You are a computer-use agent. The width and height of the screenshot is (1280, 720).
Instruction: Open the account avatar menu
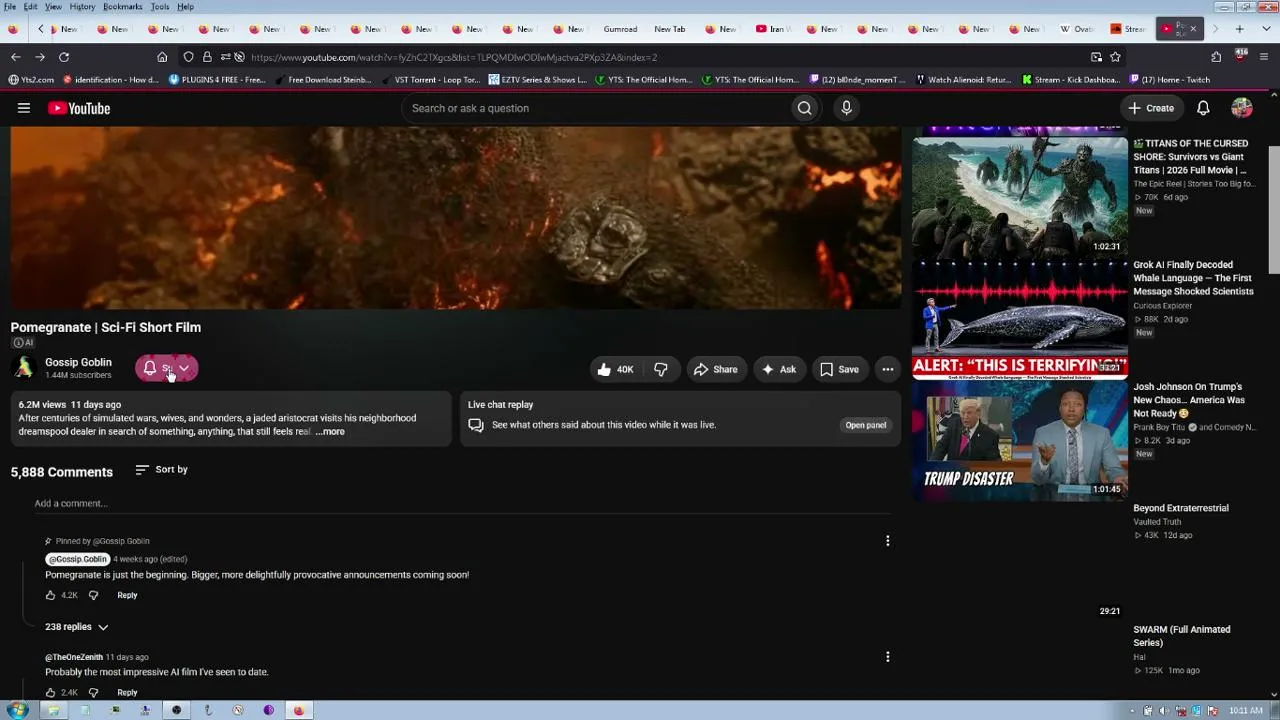pyautogui.click(x=1242, y=108)
